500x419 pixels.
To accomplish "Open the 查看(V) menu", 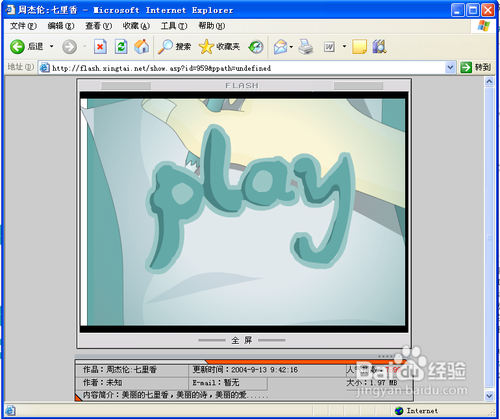I will [98, 26].
